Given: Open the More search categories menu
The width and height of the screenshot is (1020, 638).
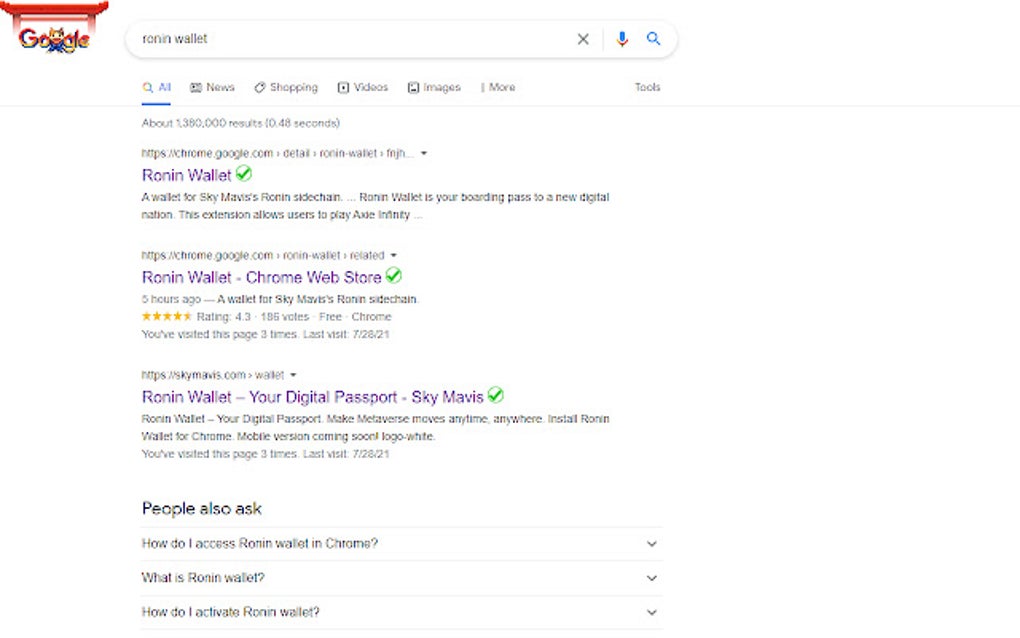Looking at the screenshot, I should [x=497, y=88].
